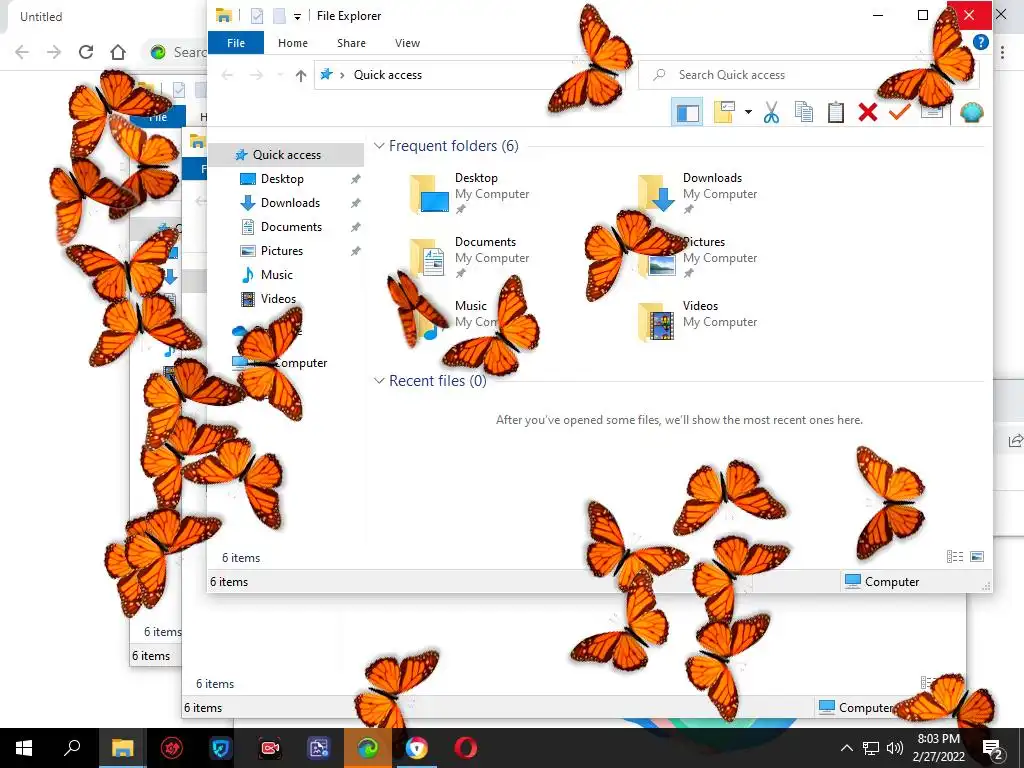Open File Explorer help with the question mark
1024x768 pixels.
[x=980, y=42]
